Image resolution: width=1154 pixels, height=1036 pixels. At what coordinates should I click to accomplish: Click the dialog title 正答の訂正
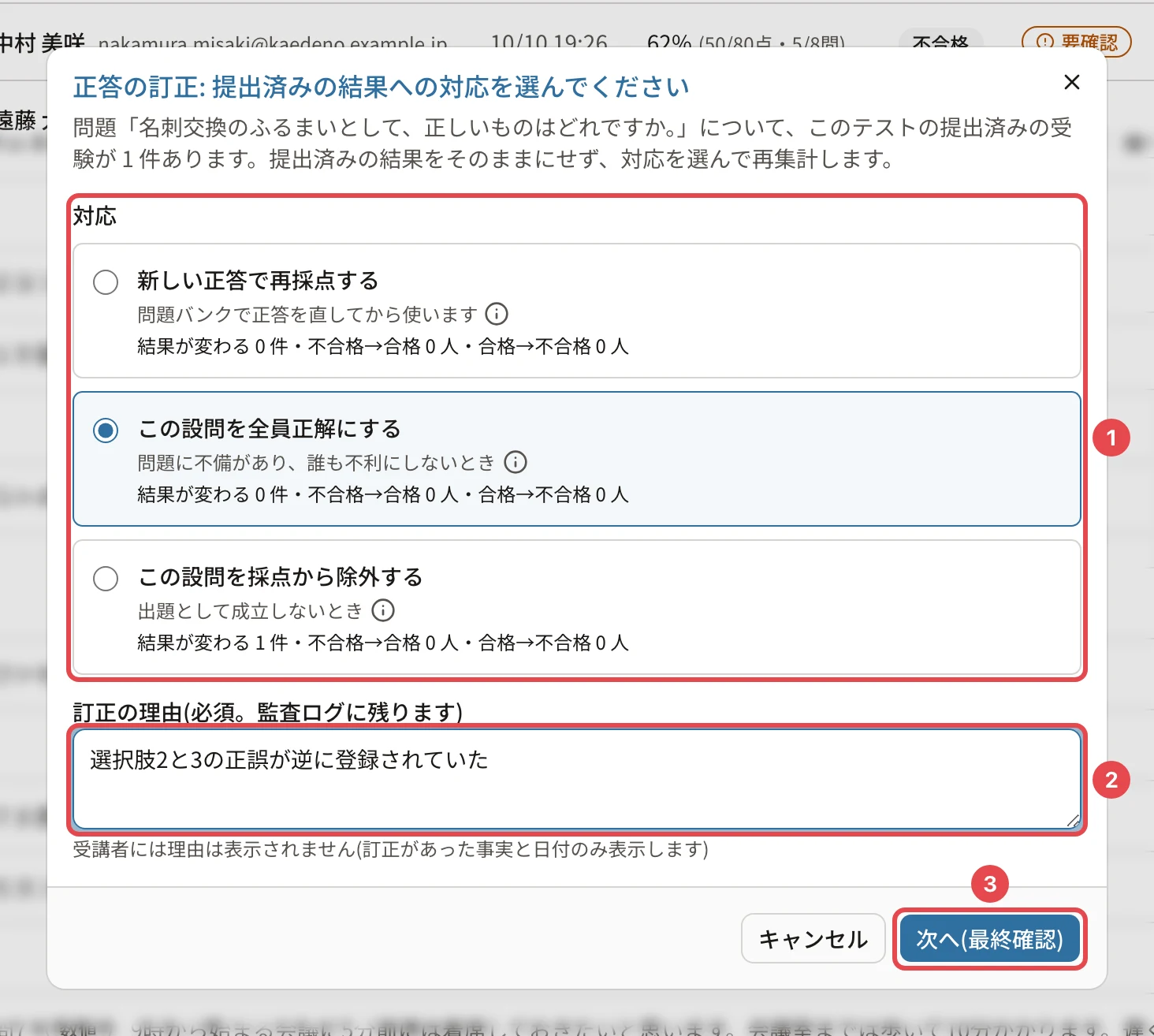(x=381, y=87)
